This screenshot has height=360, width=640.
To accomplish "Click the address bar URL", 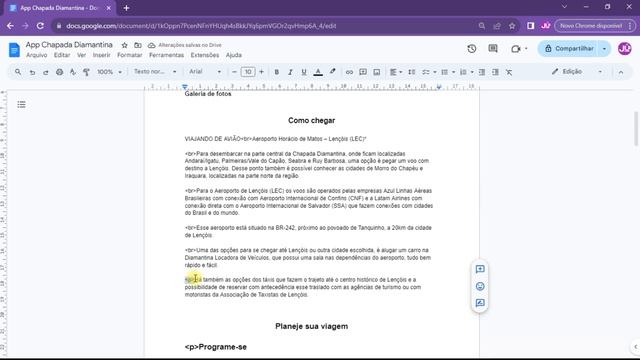I will point(201,26).
